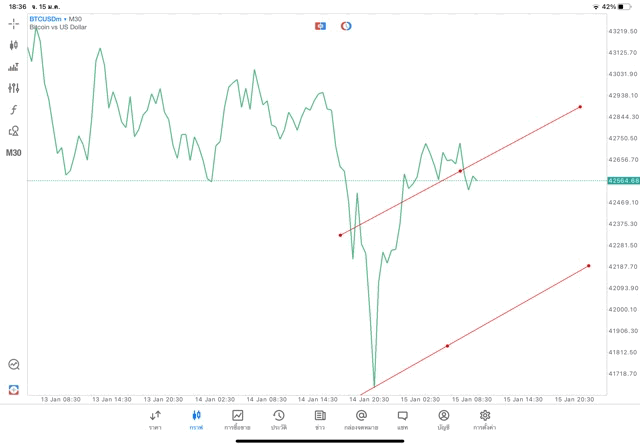640x447 pixels.
Task: Open the Mailbox (กล่องจดหมาย) tab
Action: 360,420
